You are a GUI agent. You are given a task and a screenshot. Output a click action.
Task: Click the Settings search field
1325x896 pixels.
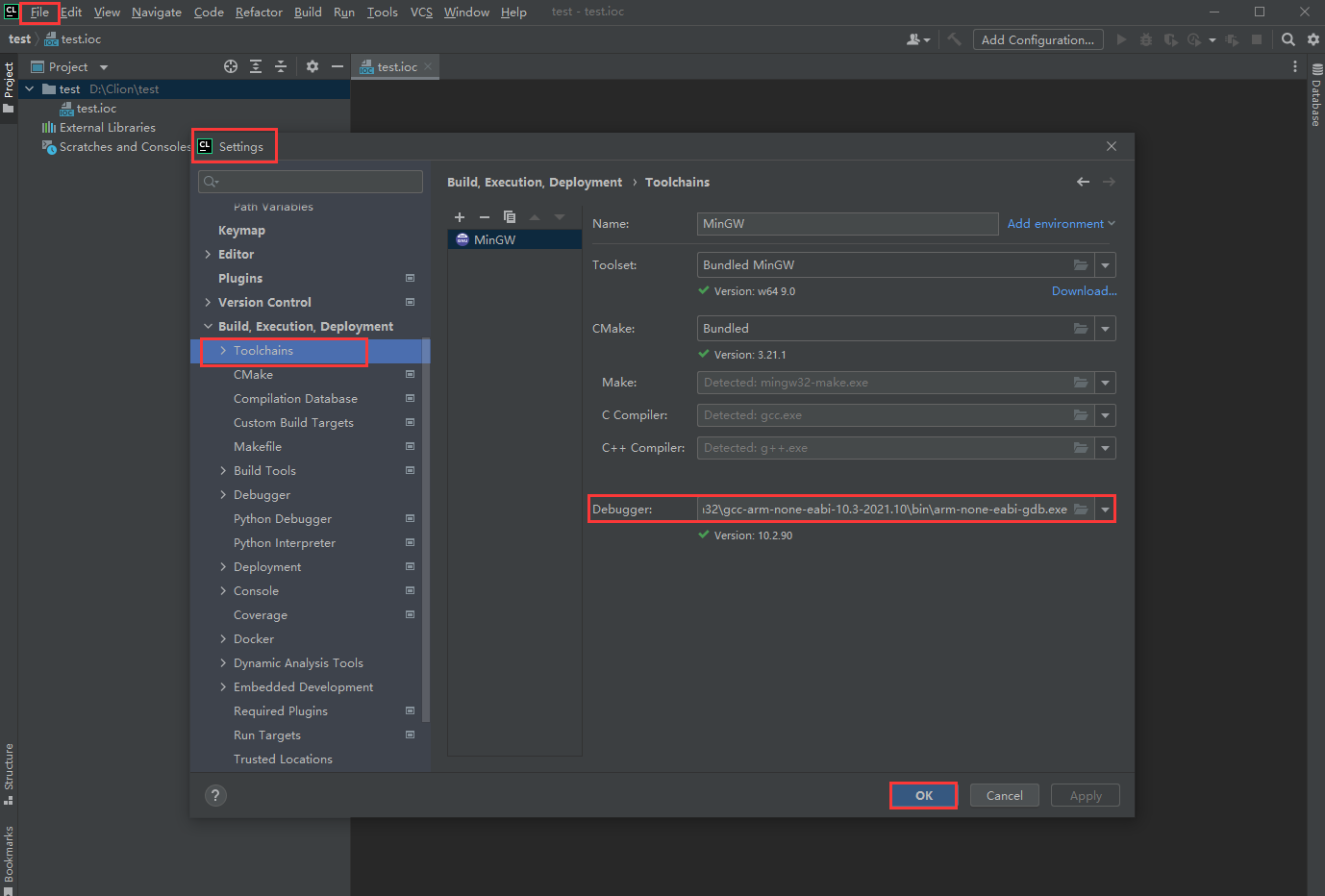(x=311, y=182)
